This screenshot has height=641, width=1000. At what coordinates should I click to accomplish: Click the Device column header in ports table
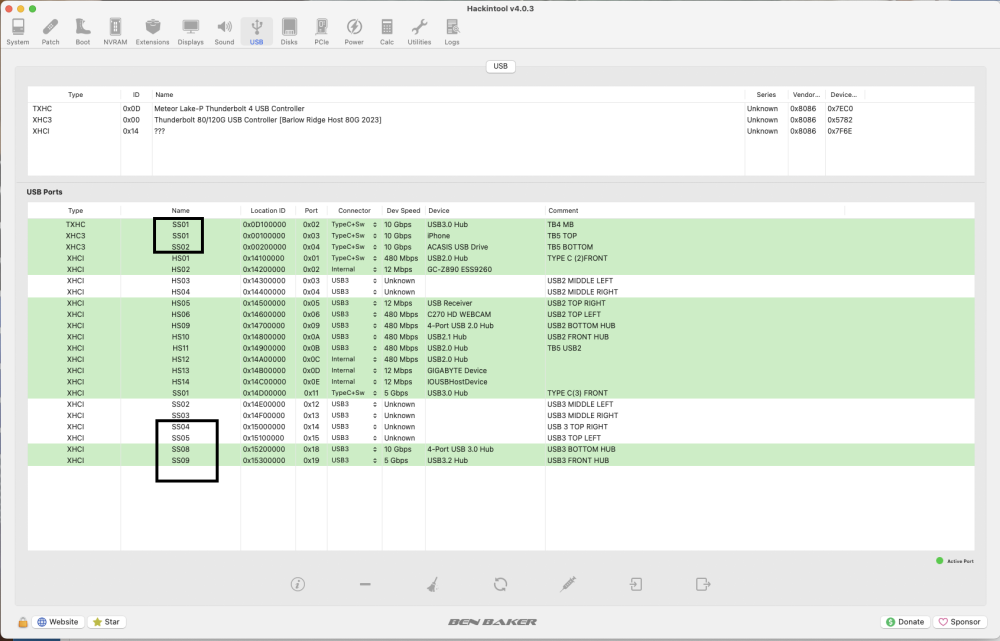[x=485, y=210]
